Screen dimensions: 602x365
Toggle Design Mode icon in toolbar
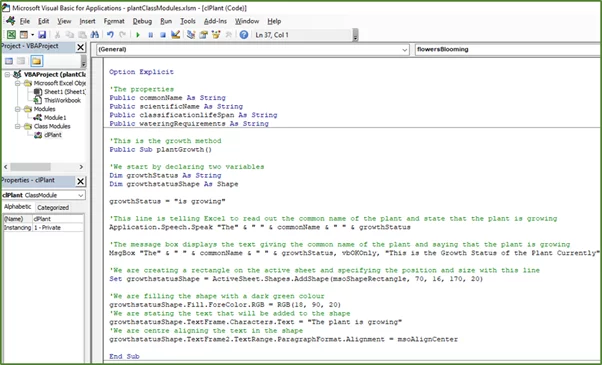point(175,35)
